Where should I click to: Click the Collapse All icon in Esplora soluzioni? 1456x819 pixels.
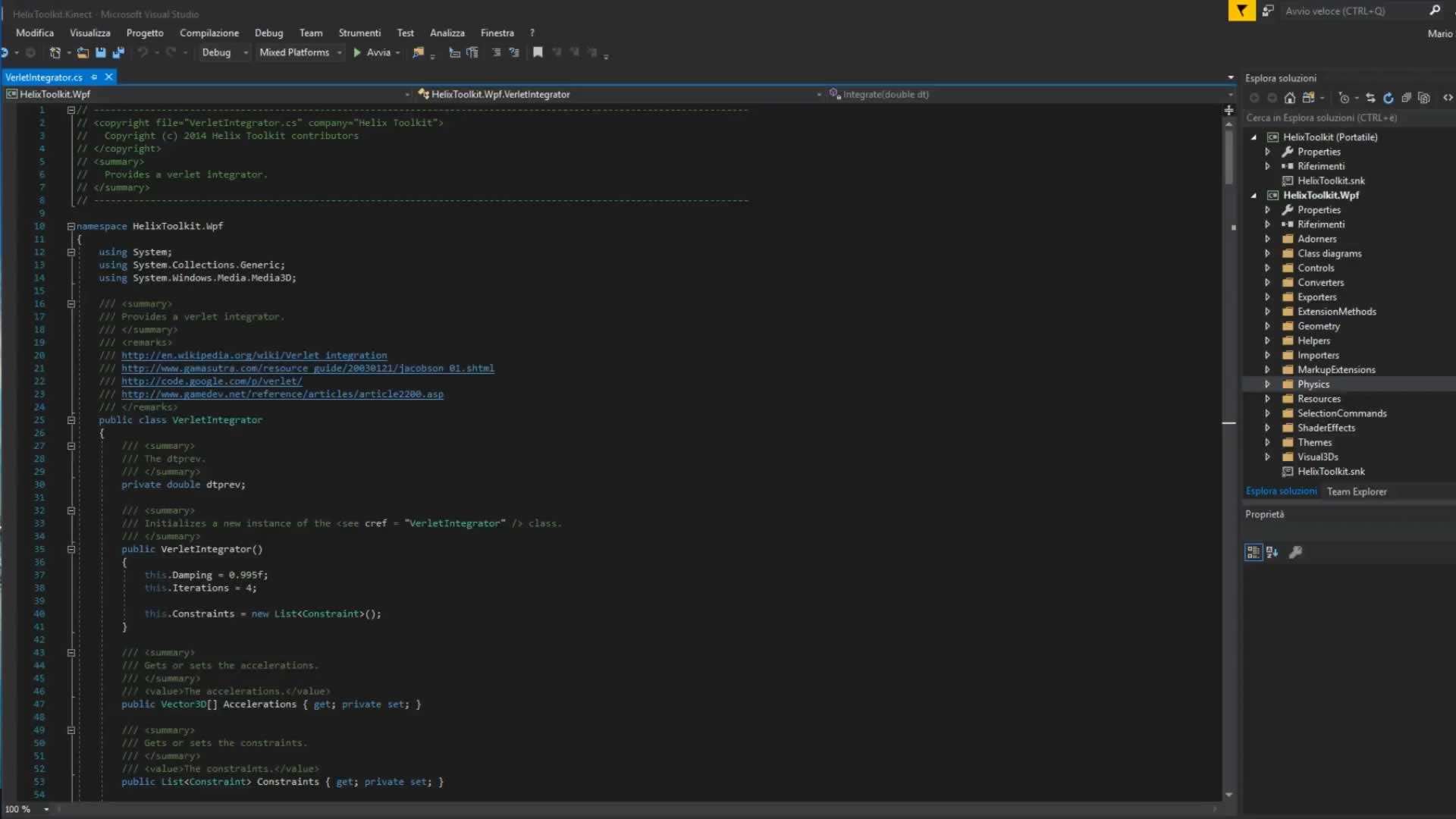point(1406,98)
